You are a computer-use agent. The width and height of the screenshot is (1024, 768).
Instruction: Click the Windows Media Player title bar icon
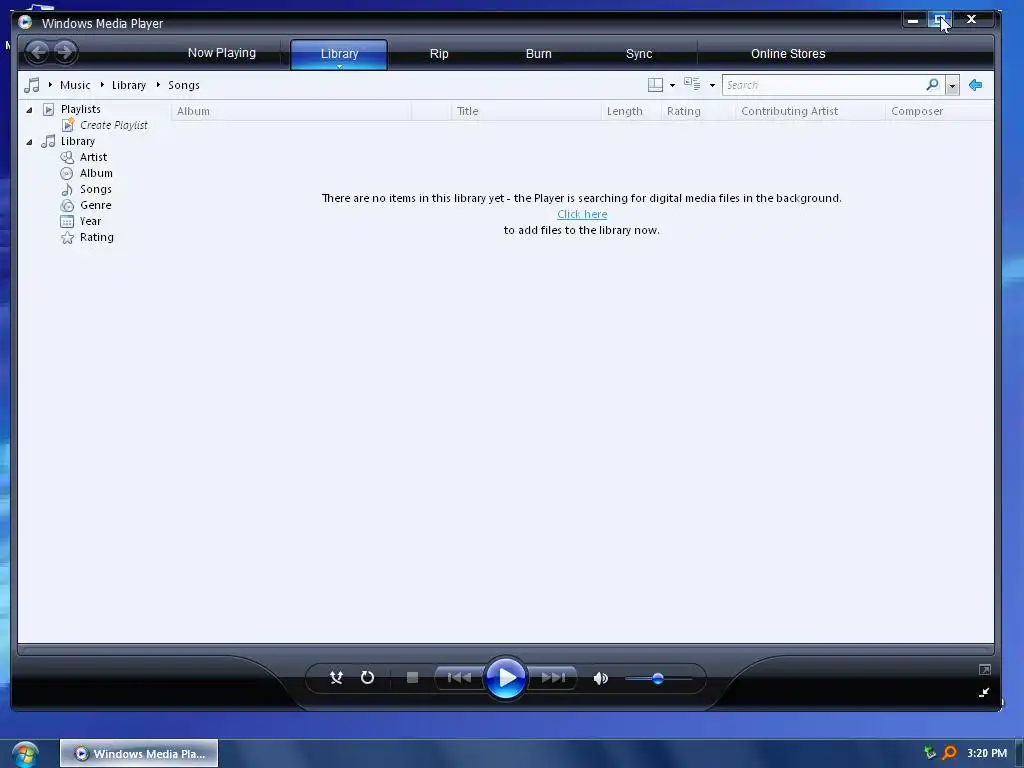pyautogui.click(x=25, y=22)
